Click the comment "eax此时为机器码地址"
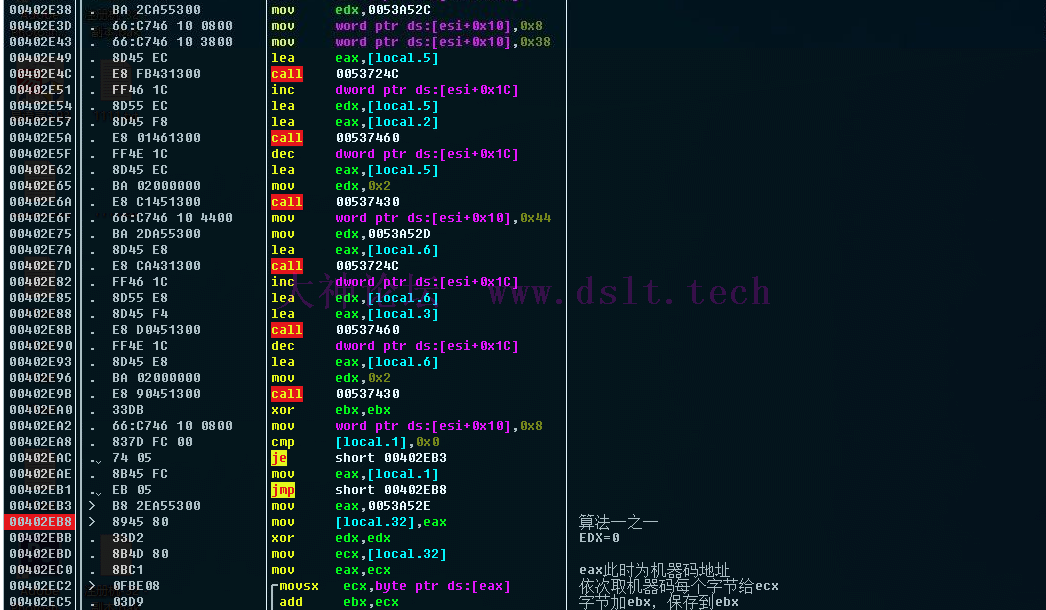This screenshot has height=610, width=1046. (654, 570)
